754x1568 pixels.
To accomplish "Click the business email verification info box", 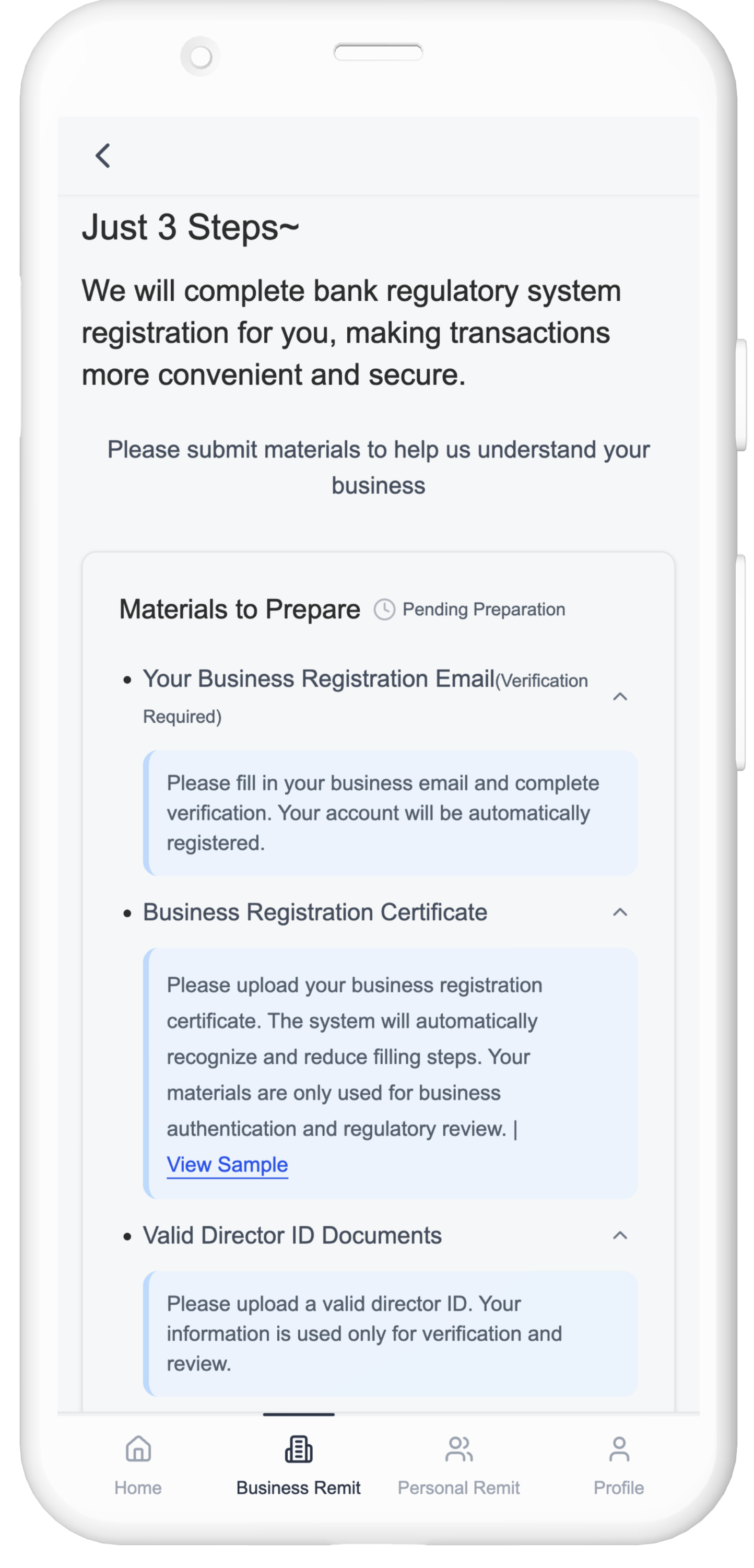I will (x=390, y=813).
